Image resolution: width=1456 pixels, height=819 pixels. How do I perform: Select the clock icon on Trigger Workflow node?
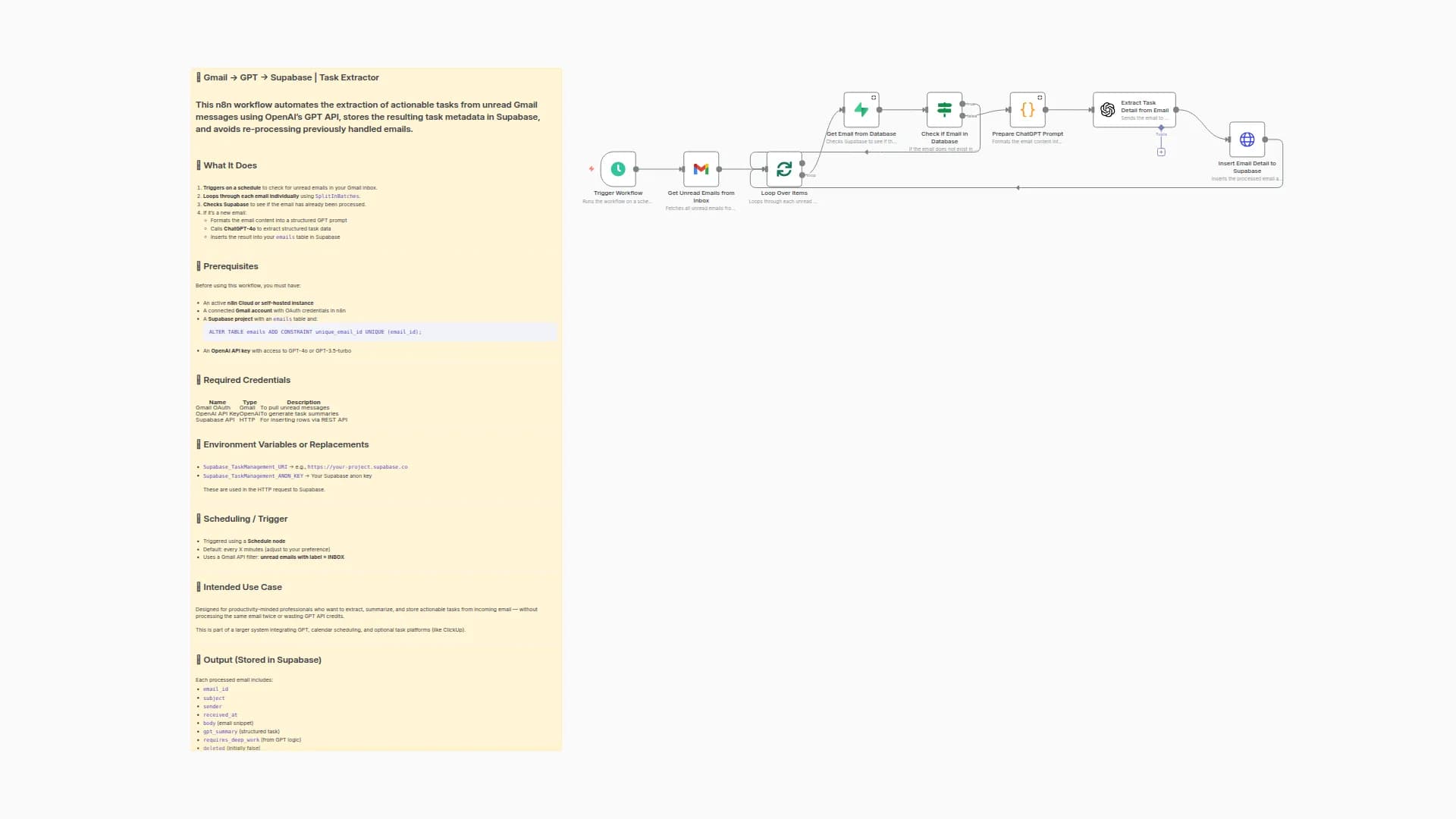tap(618, 168)
